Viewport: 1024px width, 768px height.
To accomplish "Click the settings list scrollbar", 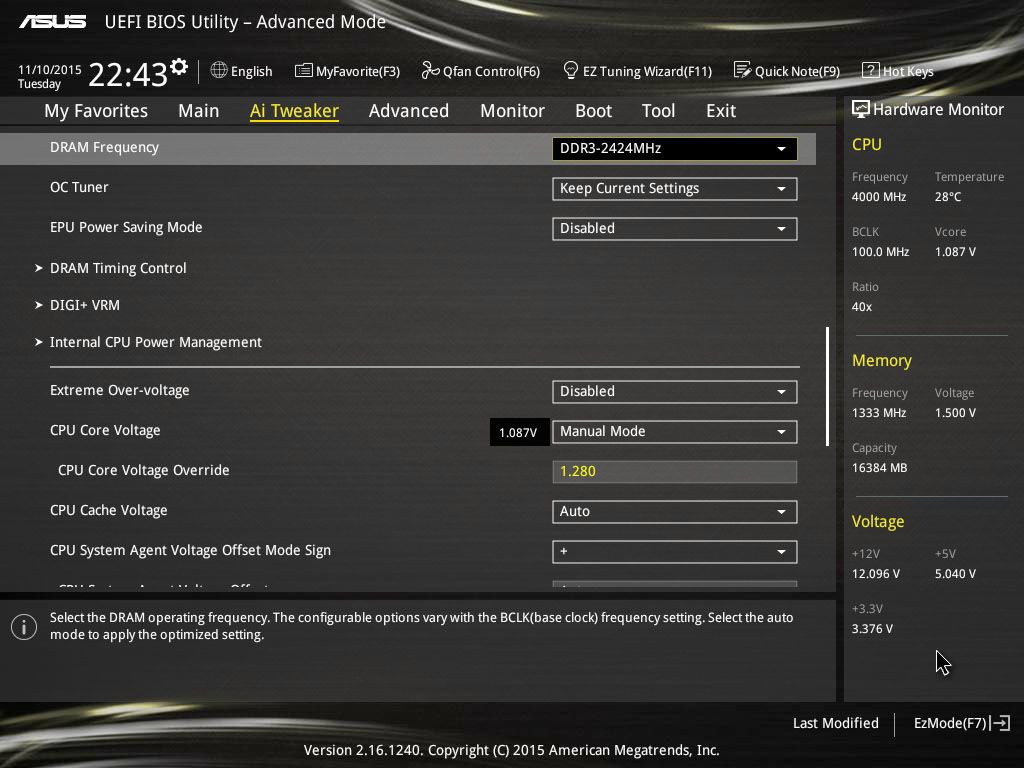I will point(827,387).
